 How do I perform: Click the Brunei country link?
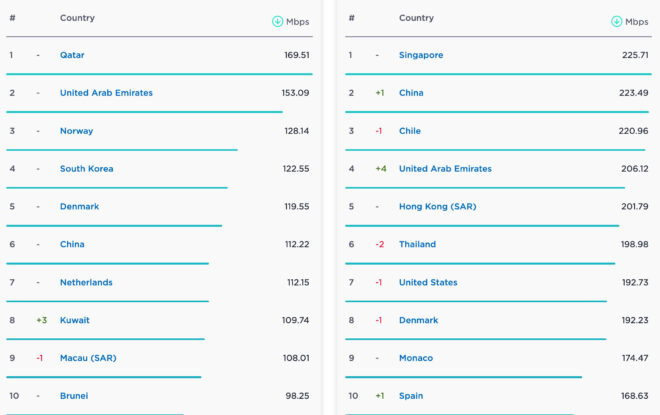pos(74,396)
